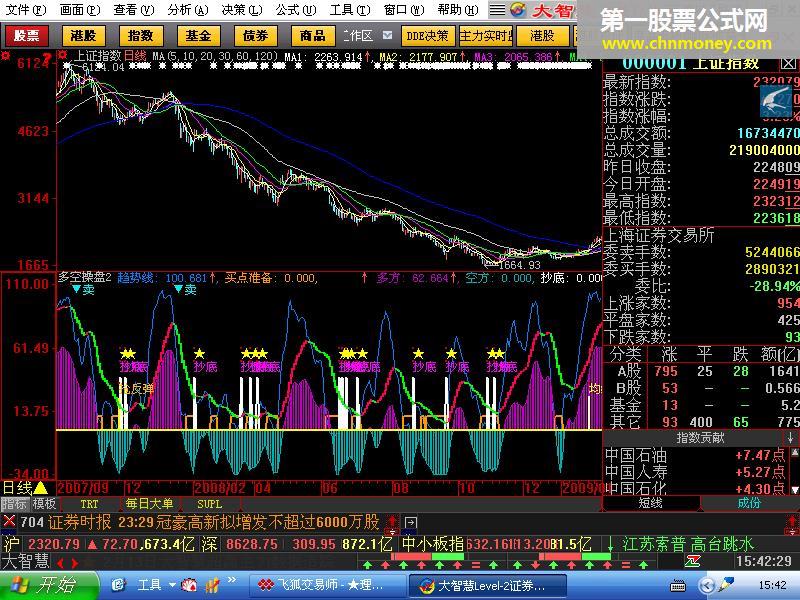Click the chart quick launch icon
This screenshot has width=800, height=600.
click(212, 585)
